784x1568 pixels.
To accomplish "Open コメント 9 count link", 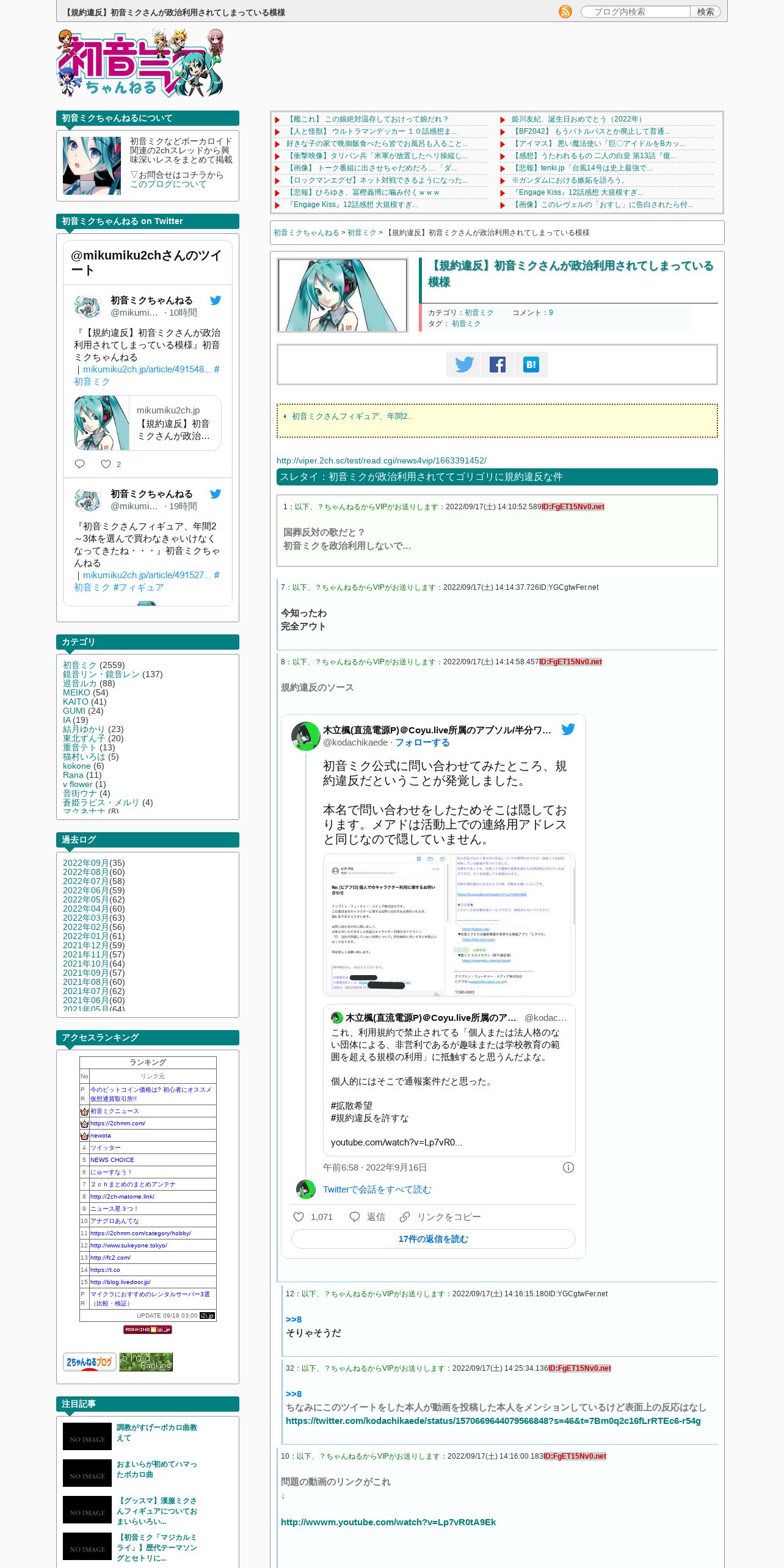I will coord(551,313).
